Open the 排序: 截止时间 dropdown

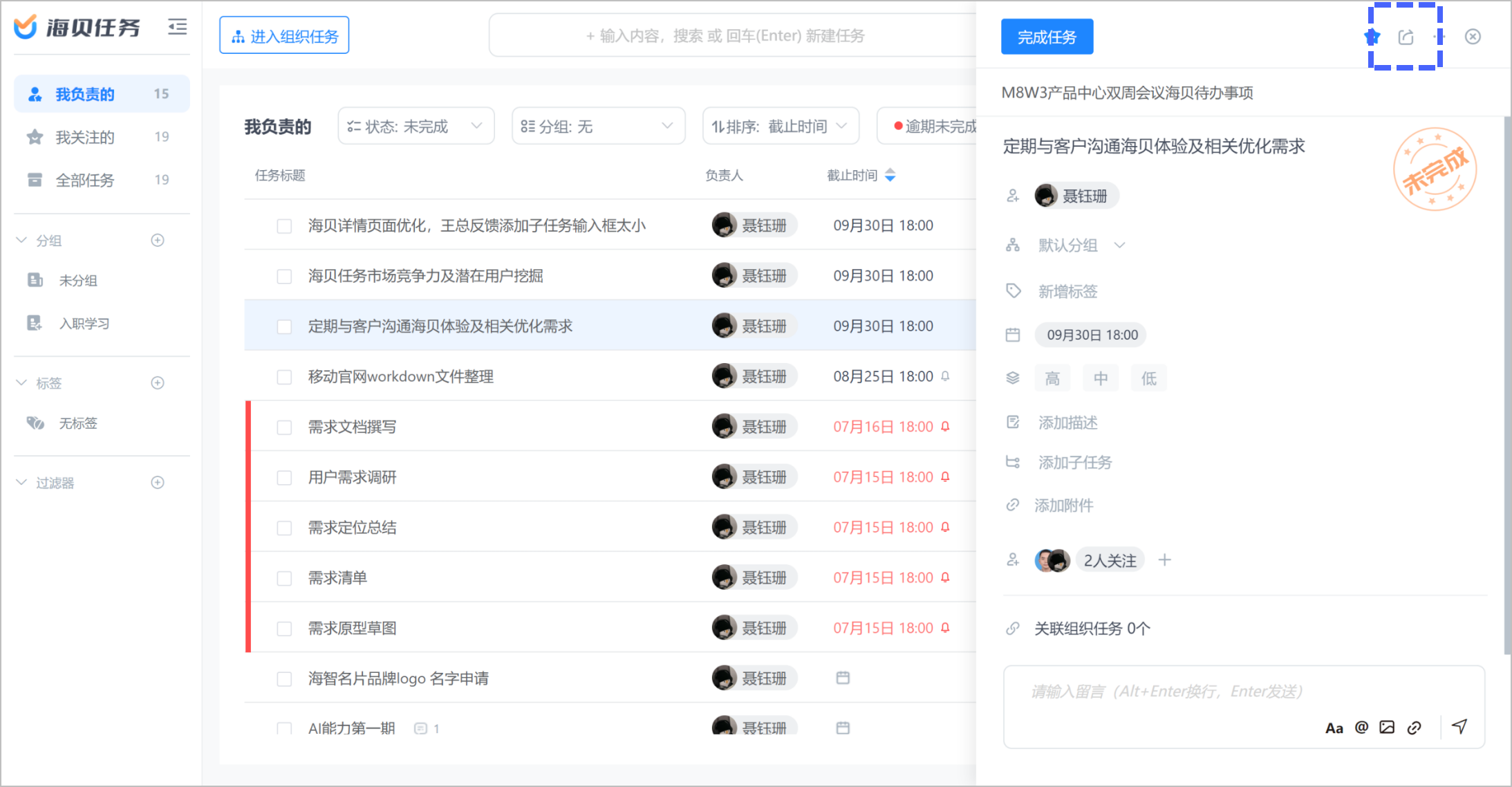781,127
